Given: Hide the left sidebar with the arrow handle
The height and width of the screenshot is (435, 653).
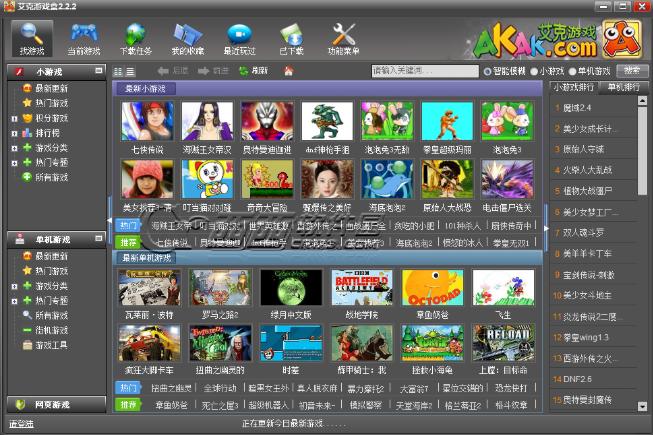Looking at the screenshot, I should 110,220.
